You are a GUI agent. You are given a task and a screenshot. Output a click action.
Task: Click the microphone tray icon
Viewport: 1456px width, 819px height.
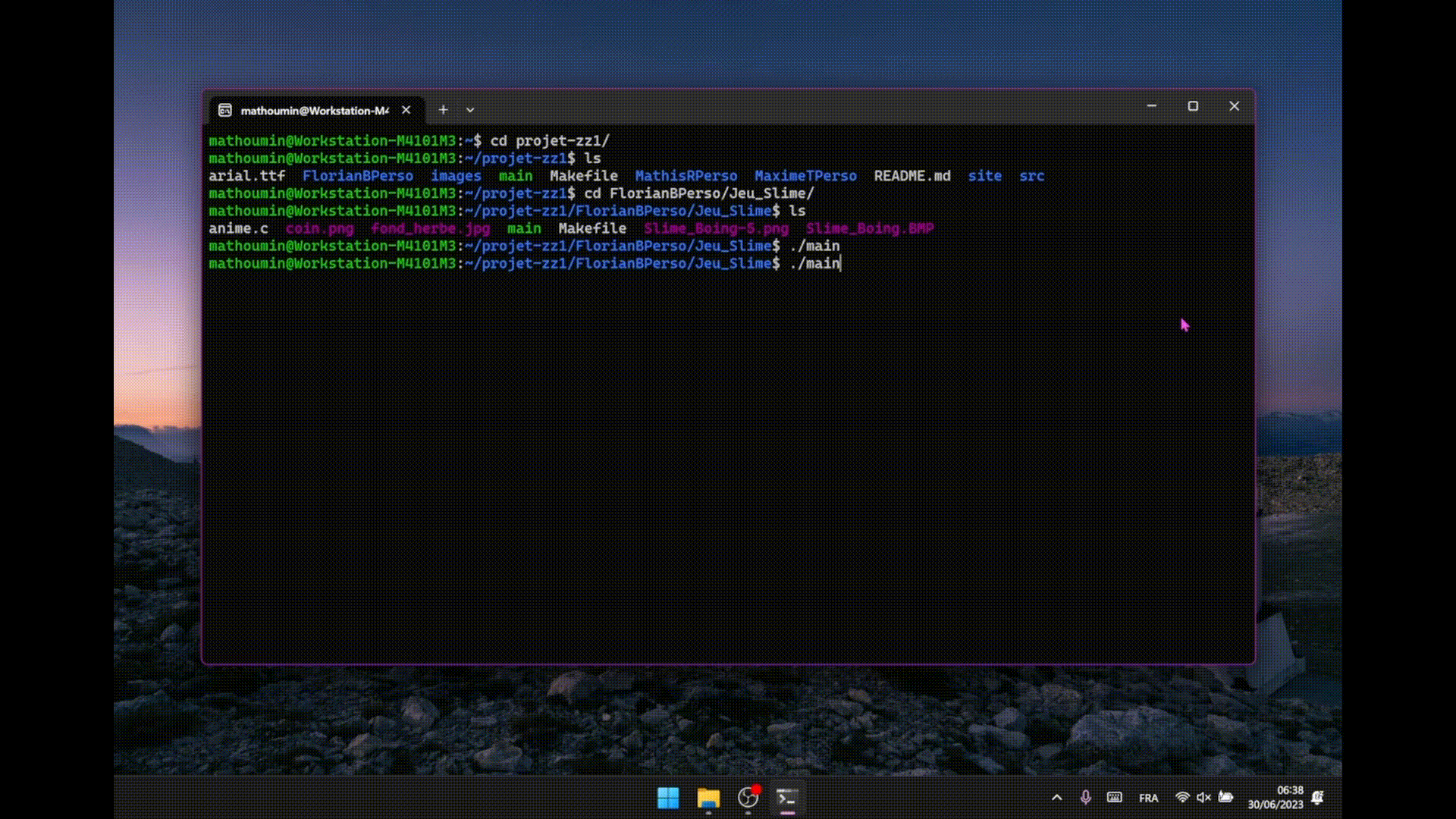tap(1085, 798)
